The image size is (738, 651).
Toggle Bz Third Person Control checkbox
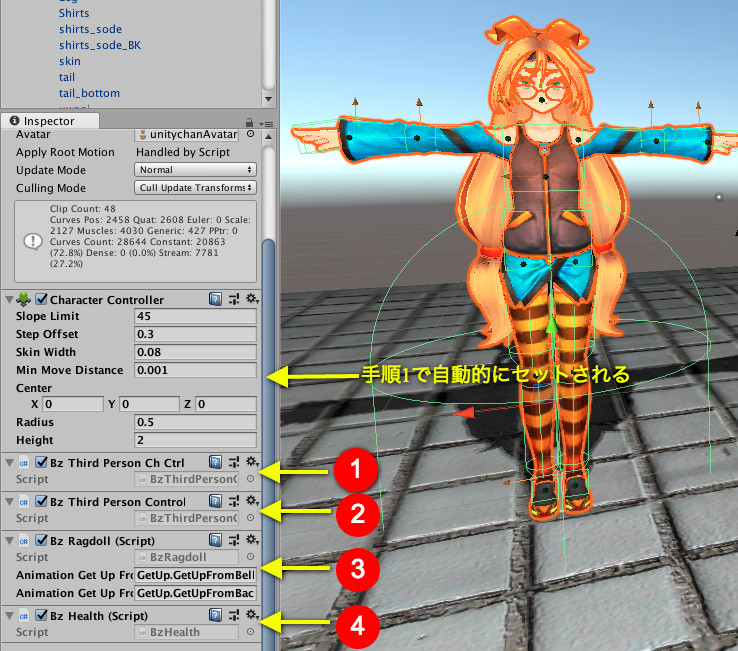click(41, 501)
